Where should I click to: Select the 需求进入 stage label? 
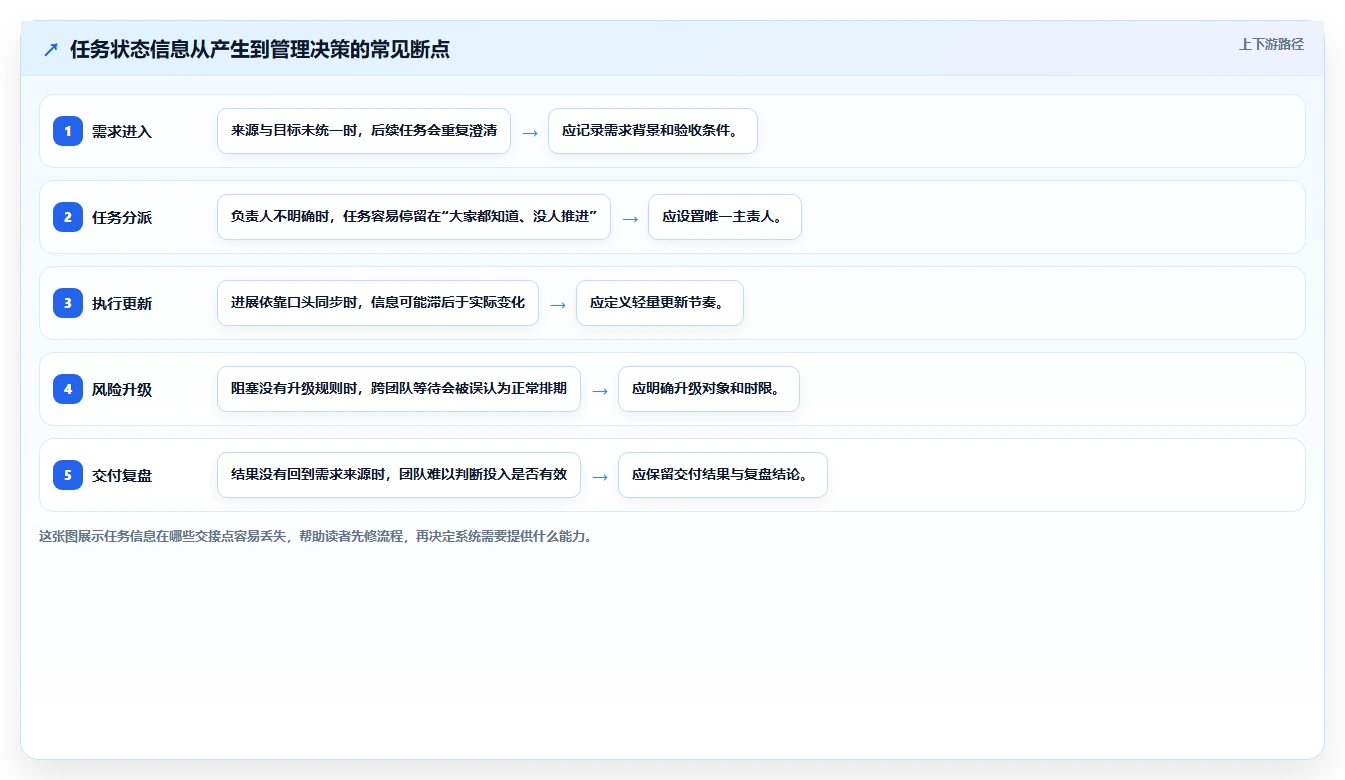click(122, 132)
